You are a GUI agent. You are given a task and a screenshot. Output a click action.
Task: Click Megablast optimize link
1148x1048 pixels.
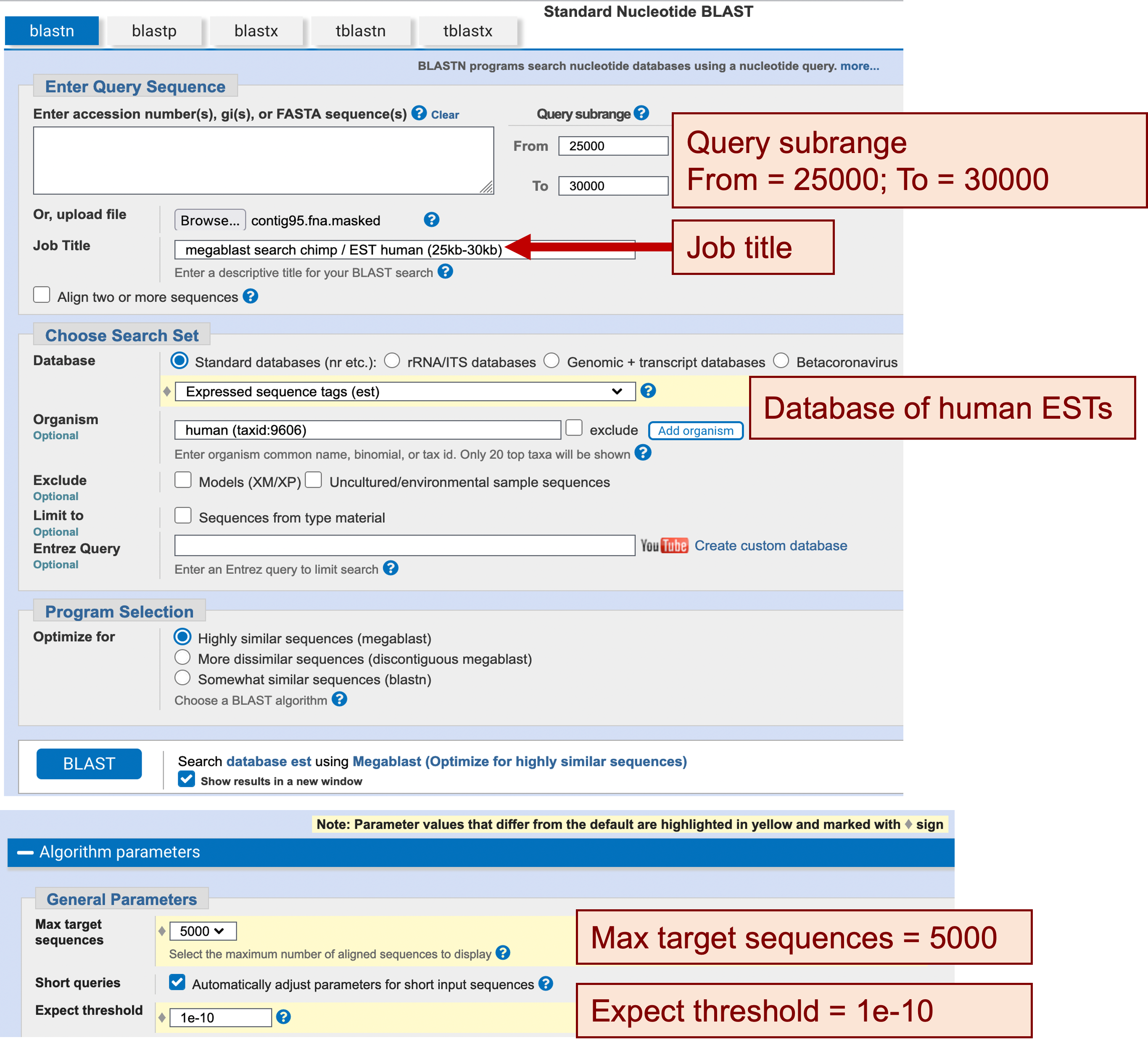click(x=520, y=761)
